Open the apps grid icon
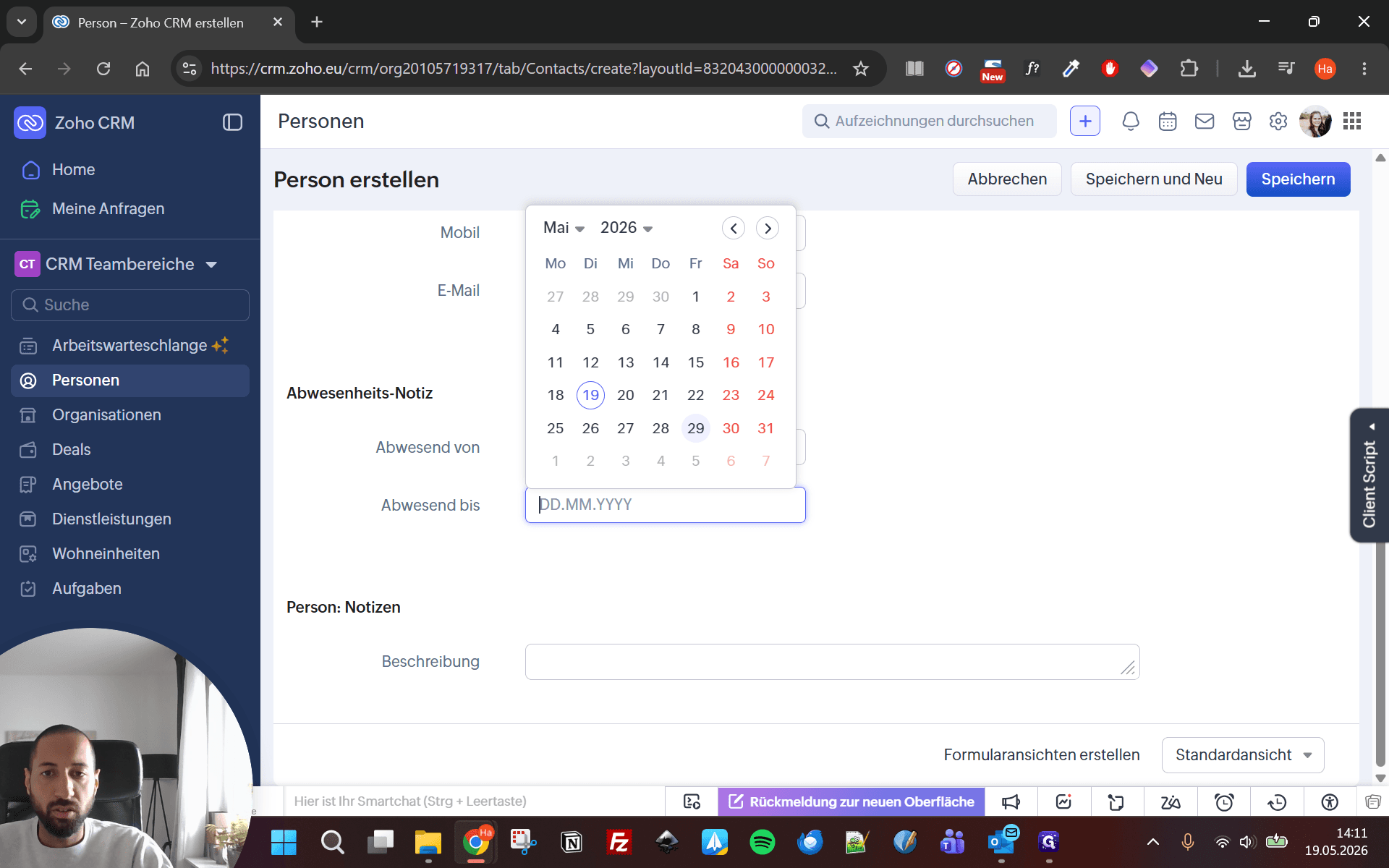This screenshot has width=1389, height=868. (1352, 121)
